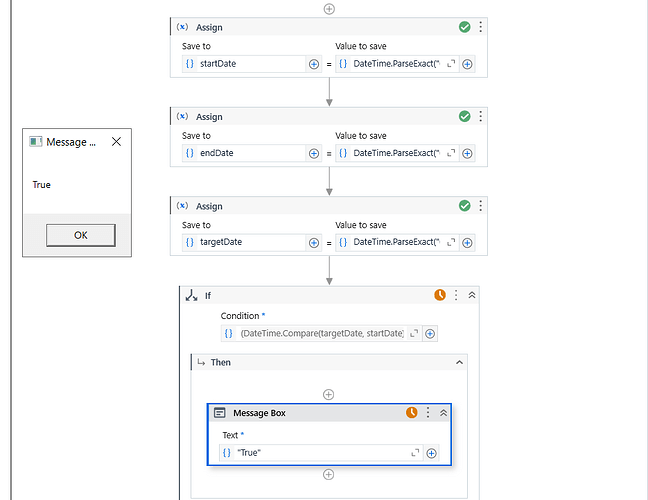This screenshot has height=500, width=648.
Task: Collapse the If activity
Action: [472, 295]
